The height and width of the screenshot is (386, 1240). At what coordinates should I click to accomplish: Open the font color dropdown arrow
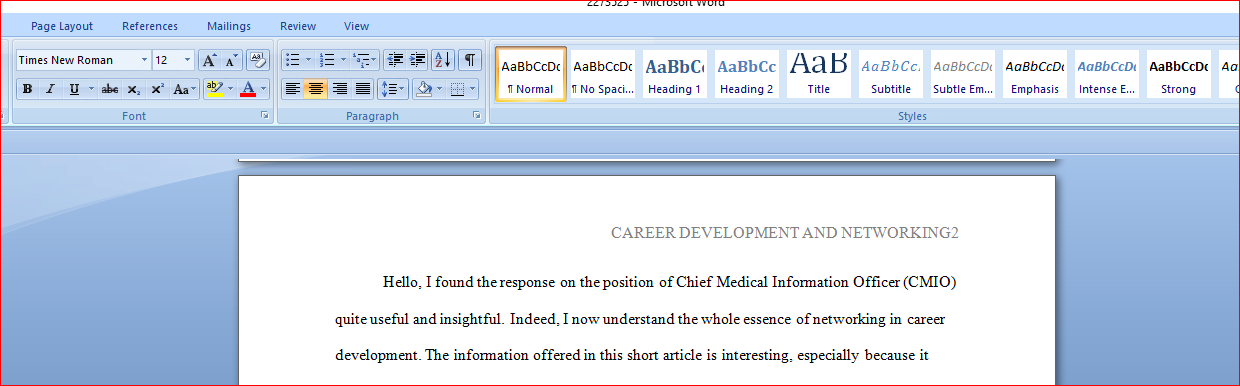coord(264,89)
